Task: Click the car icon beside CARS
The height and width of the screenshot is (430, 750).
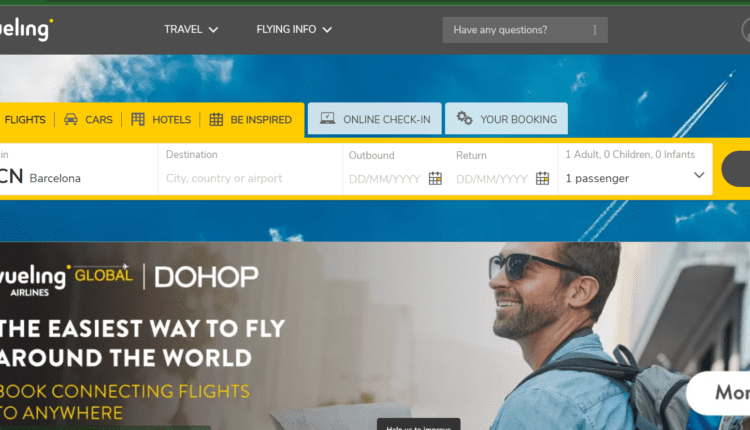Action: click(x=71, y=119)
